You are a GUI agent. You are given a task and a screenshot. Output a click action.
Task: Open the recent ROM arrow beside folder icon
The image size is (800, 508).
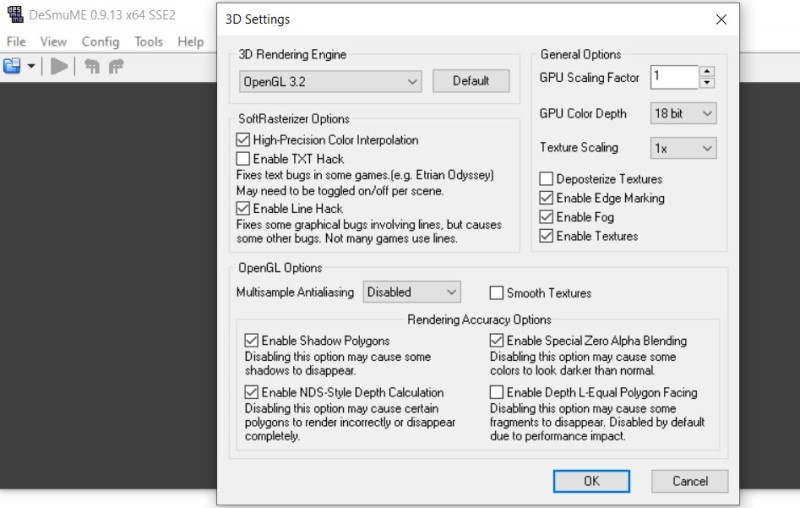point(31,66)
